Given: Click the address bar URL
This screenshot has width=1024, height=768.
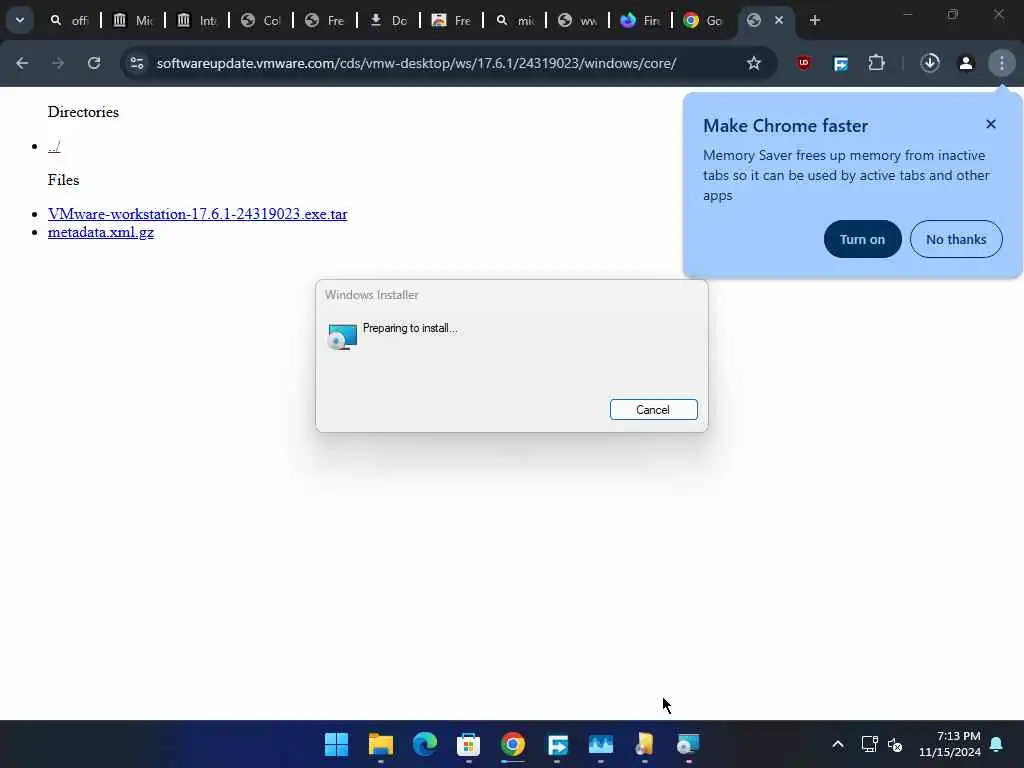Looking at the screenshot, I should point(417,63).
